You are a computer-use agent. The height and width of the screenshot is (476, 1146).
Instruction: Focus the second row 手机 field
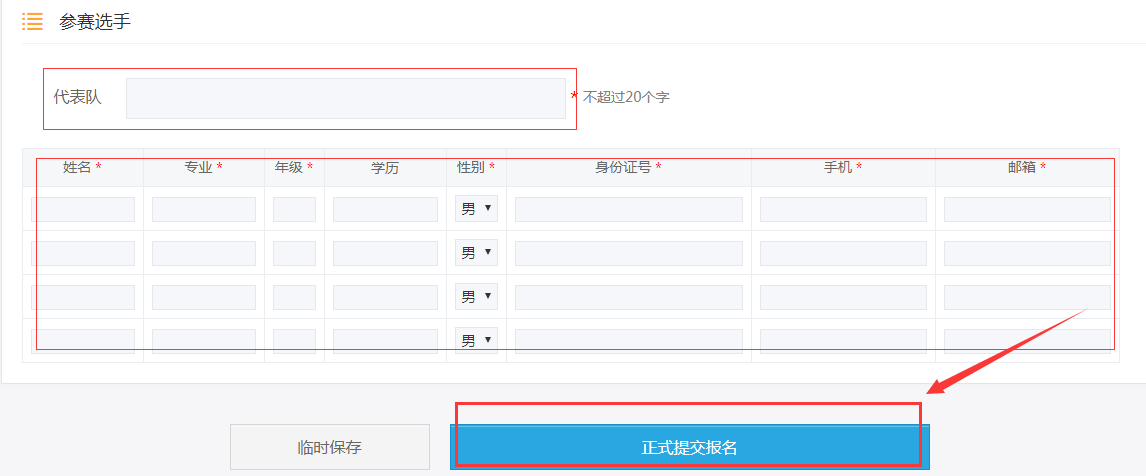(x=843, y=253)
